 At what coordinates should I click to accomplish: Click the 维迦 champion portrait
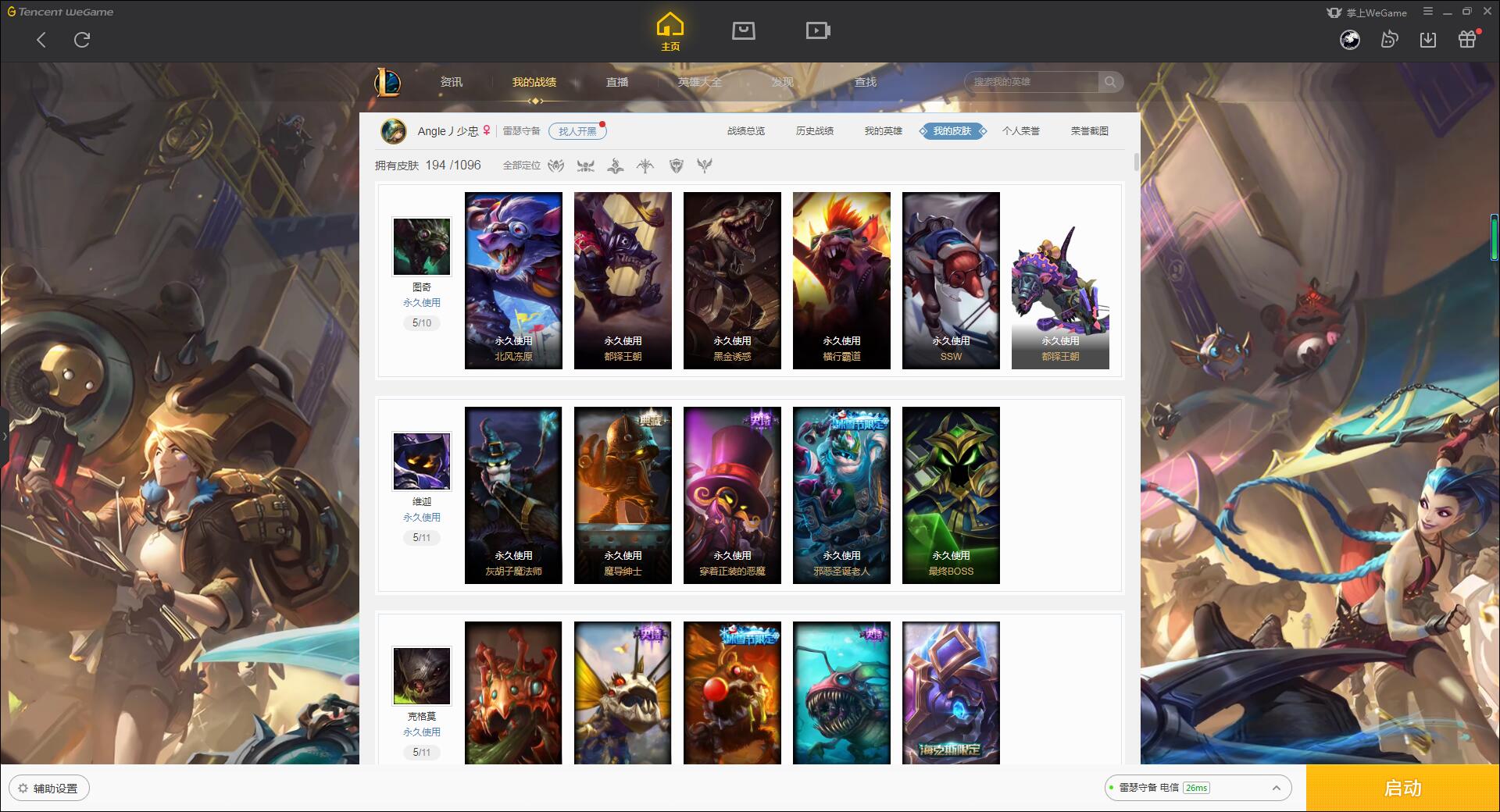pos(422,461)
